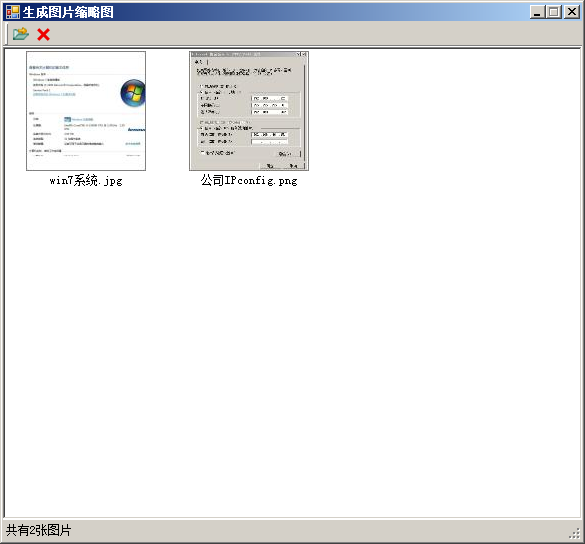Click the win7系统.jpg file name label
The width and height of the screenshot is (585, 544).
pos(86,181)
